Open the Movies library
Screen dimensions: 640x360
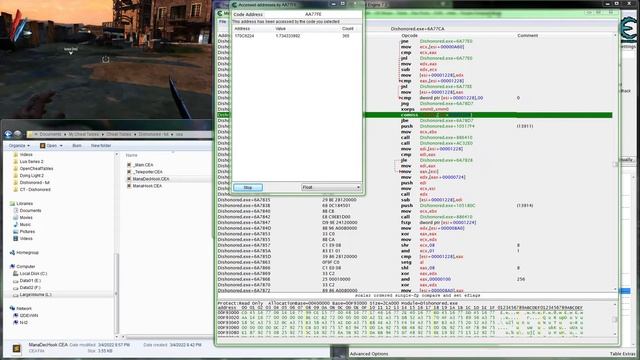pos(26,218)
